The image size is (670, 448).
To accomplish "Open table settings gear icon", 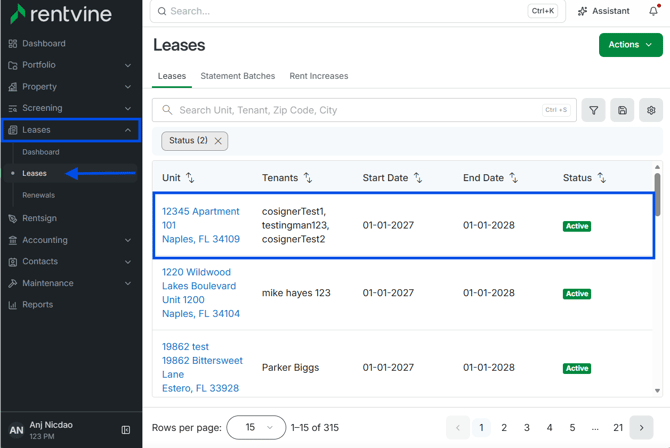I will (x=651, y=110).
